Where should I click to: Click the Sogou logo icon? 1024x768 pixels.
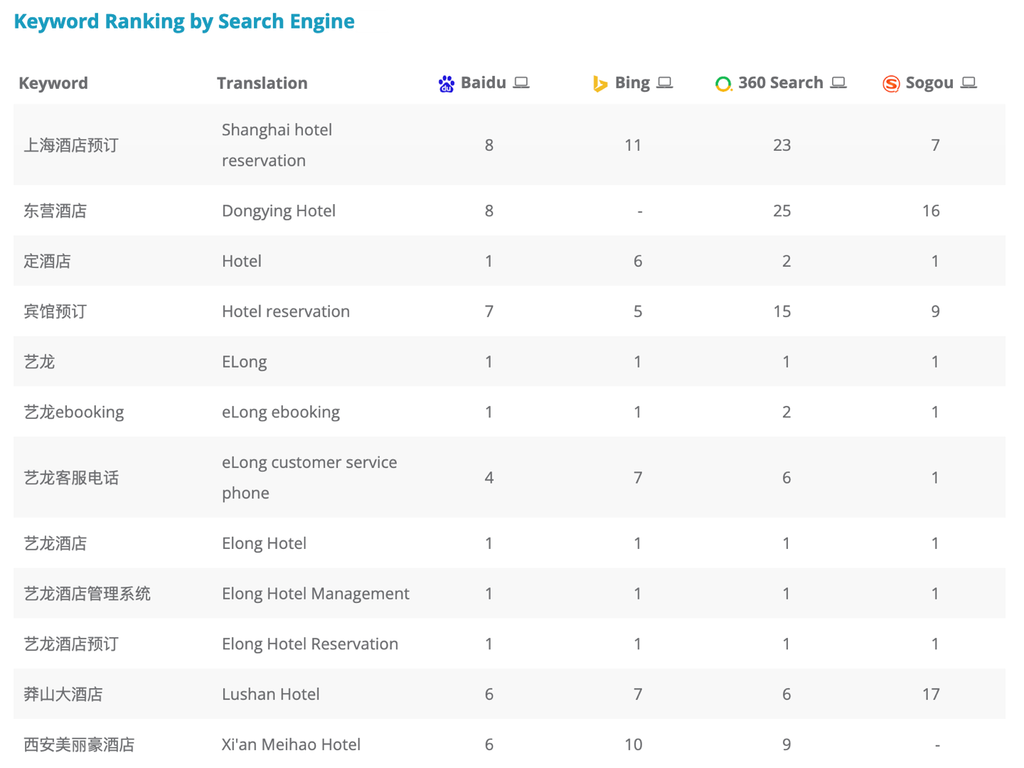891,84
